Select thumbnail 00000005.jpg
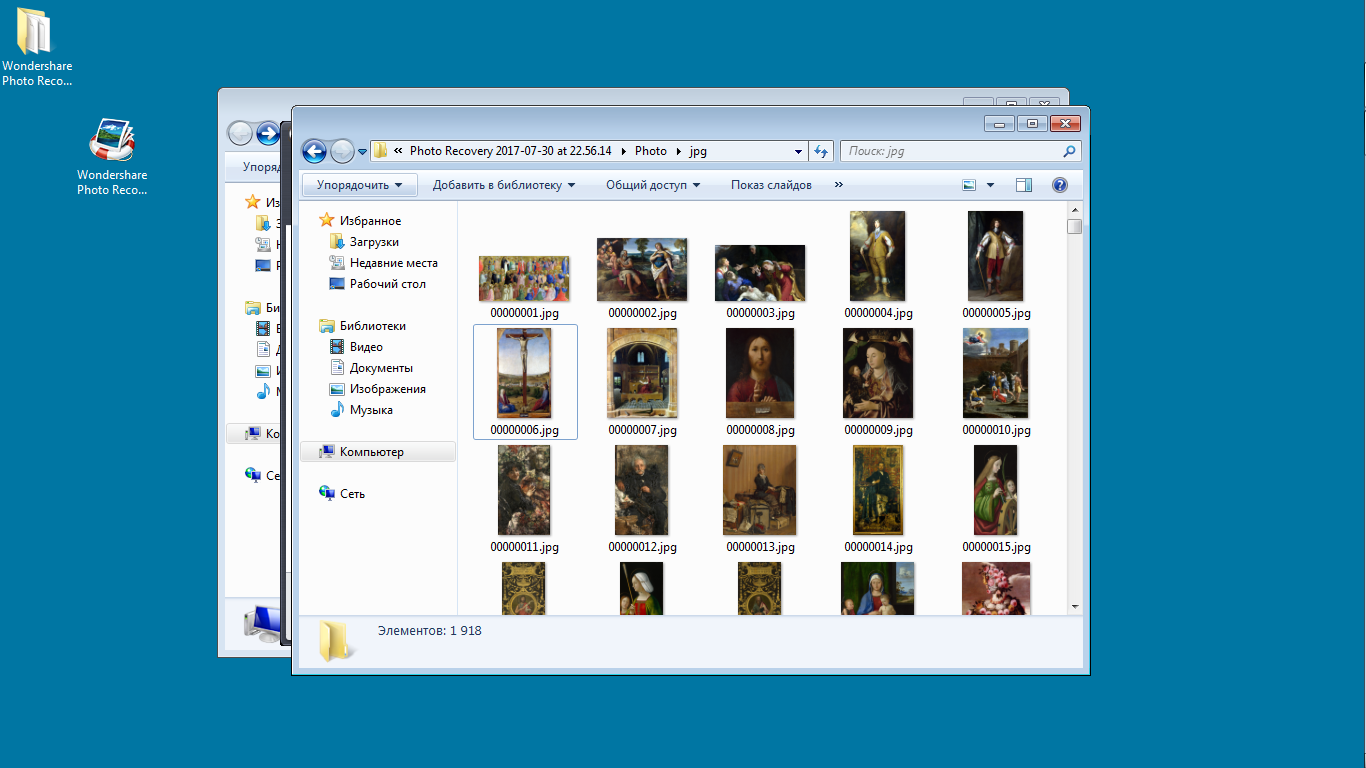The image size is (1366, 768). click(x=996, y=256)
